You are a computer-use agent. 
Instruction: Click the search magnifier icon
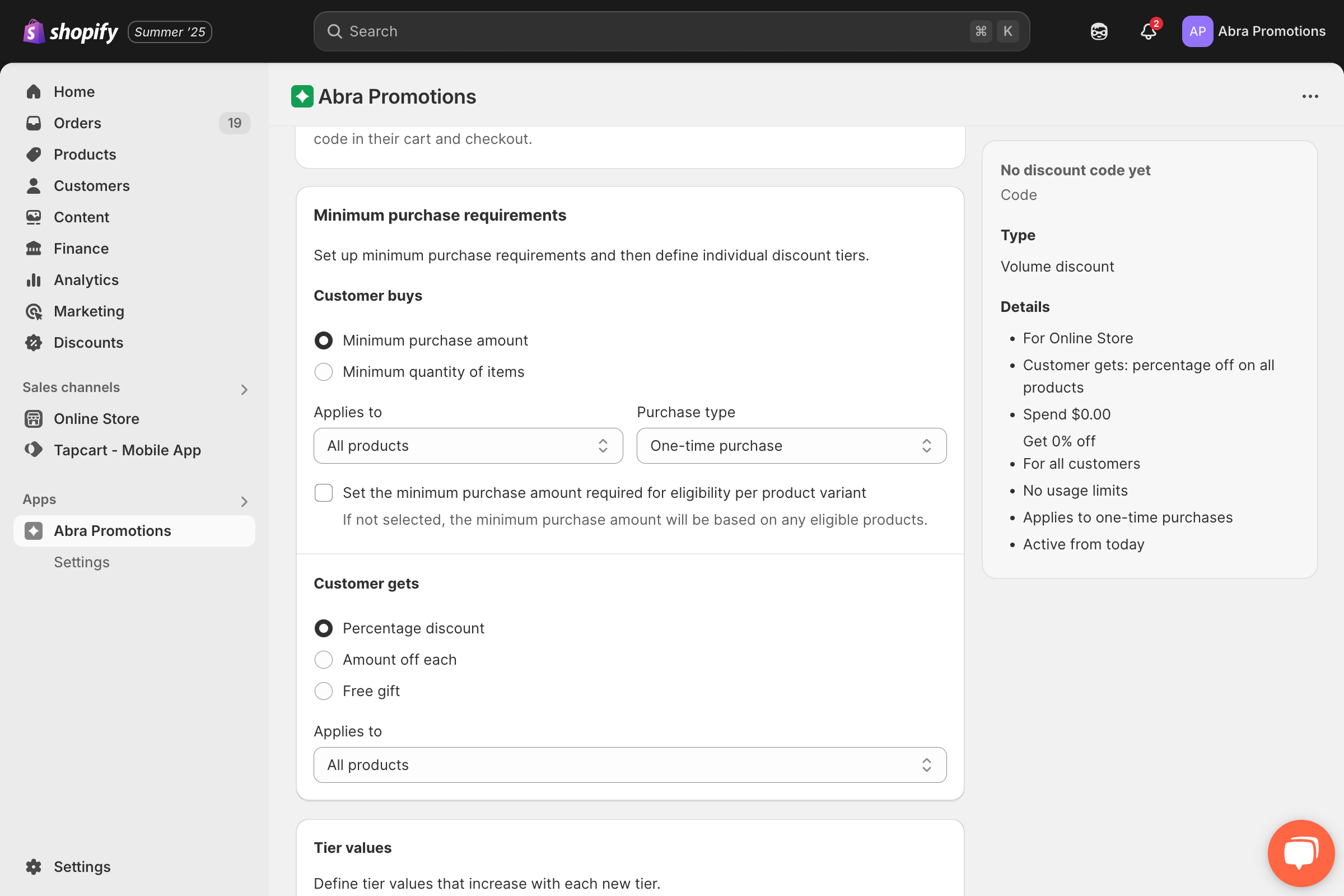[x=334, y=31]
